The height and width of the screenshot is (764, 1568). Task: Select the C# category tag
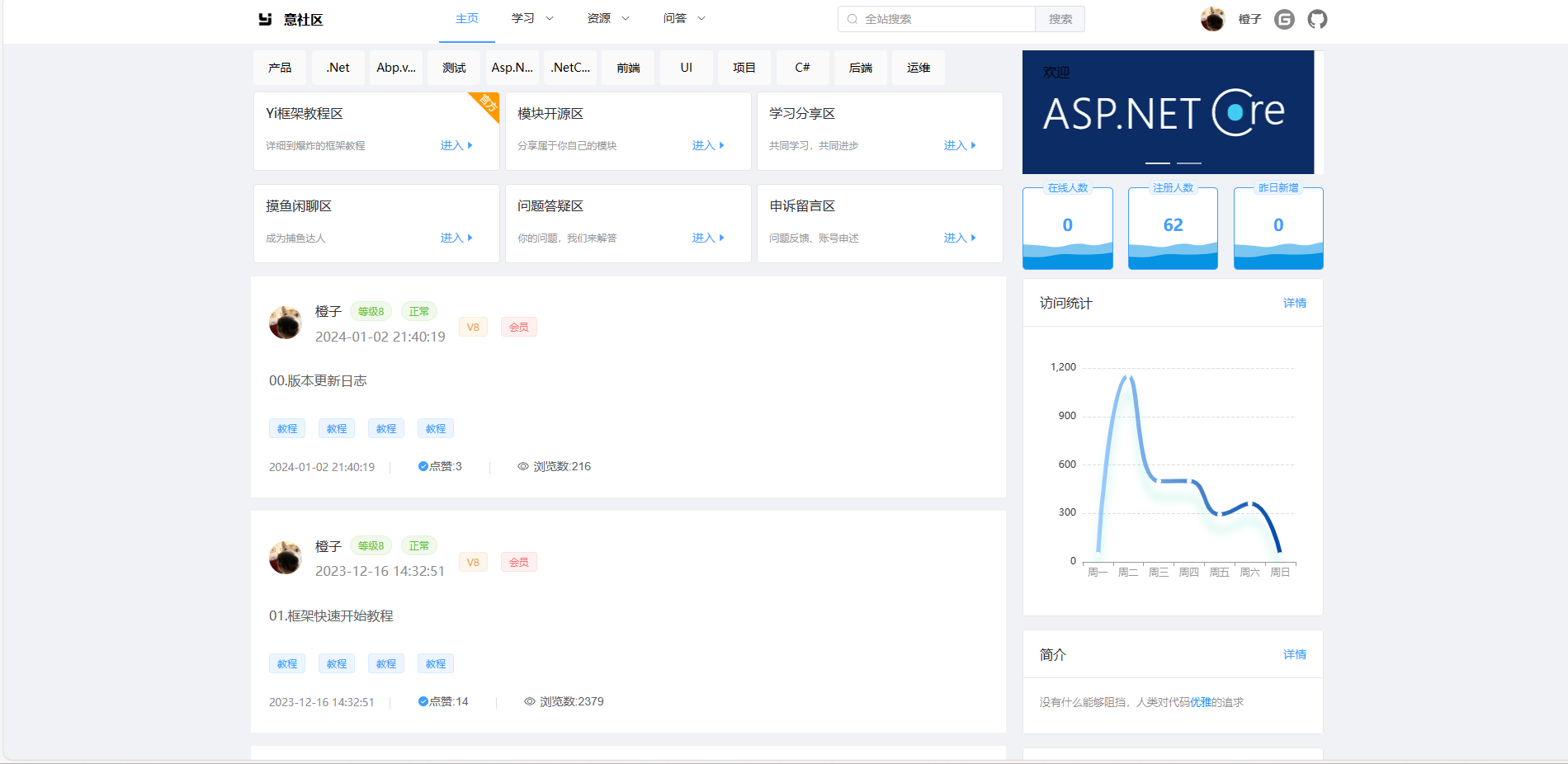click(802, 68)
